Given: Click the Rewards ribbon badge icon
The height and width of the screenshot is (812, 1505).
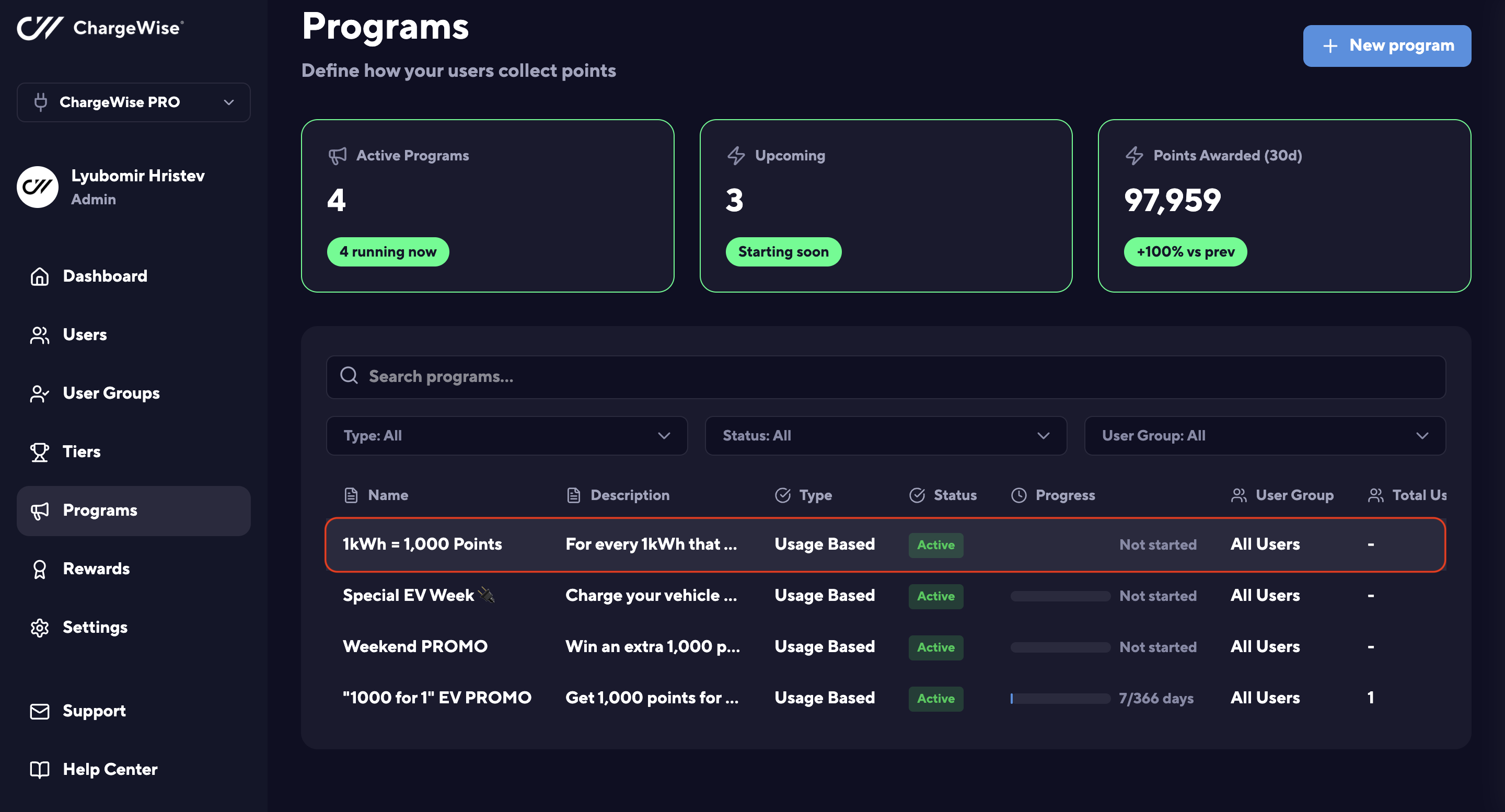Looking at the screenshot, I should click(39, 569).
